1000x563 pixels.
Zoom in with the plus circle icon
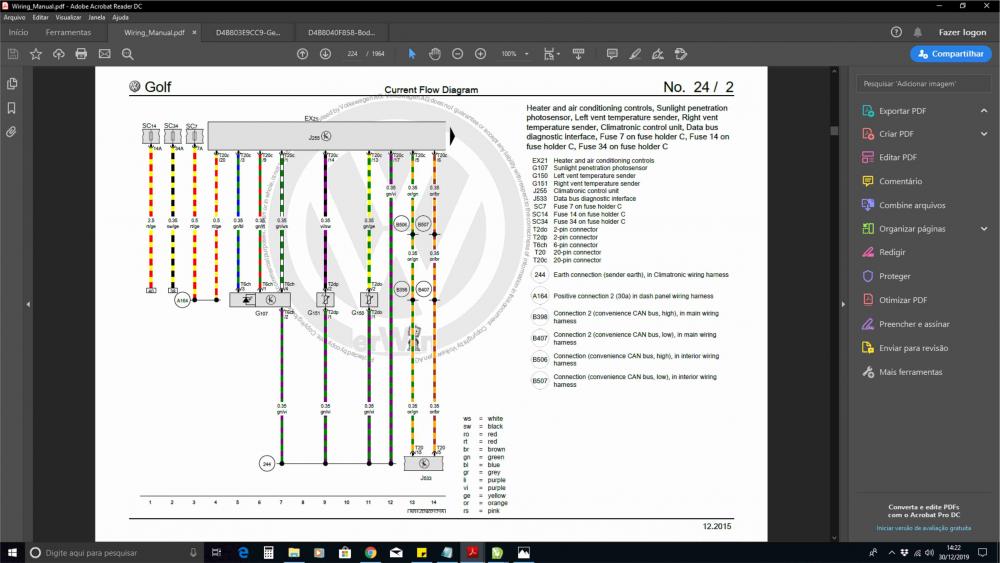coord(480,54)
